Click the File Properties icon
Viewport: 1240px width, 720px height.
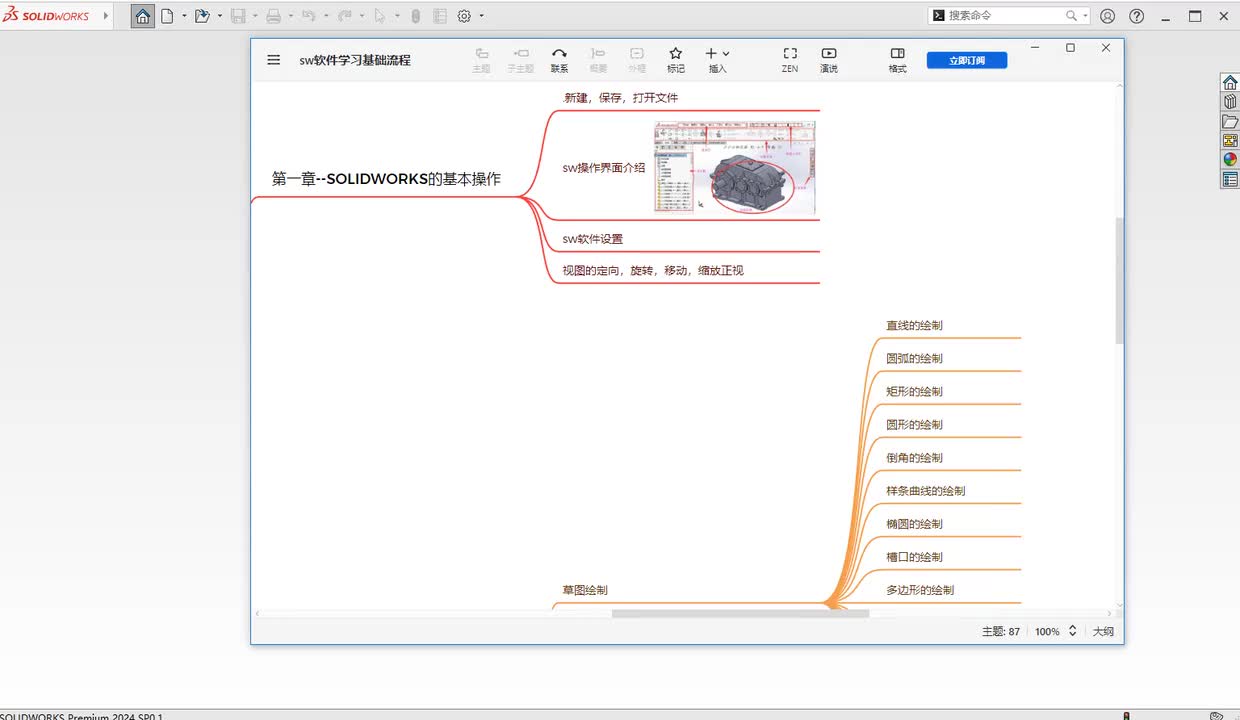pyautogui.click(x=440, y=16)
